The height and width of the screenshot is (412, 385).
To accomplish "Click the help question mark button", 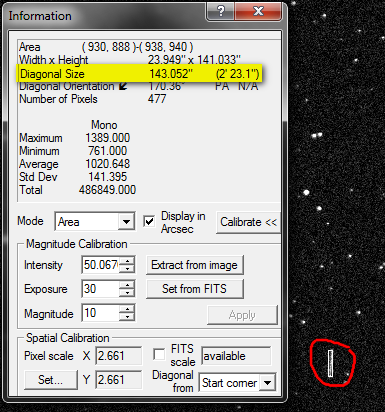I will coord(220,12).
